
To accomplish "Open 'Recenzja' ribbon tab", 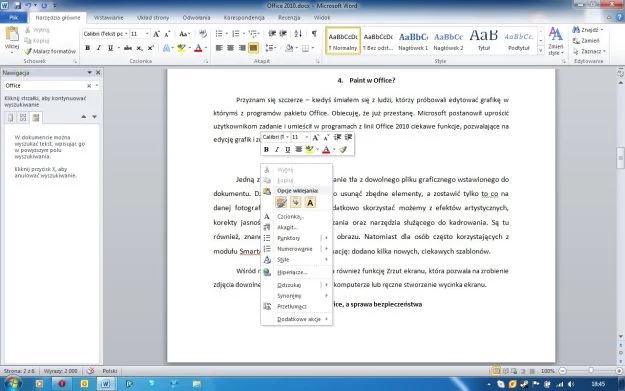I will coord(289,18).
